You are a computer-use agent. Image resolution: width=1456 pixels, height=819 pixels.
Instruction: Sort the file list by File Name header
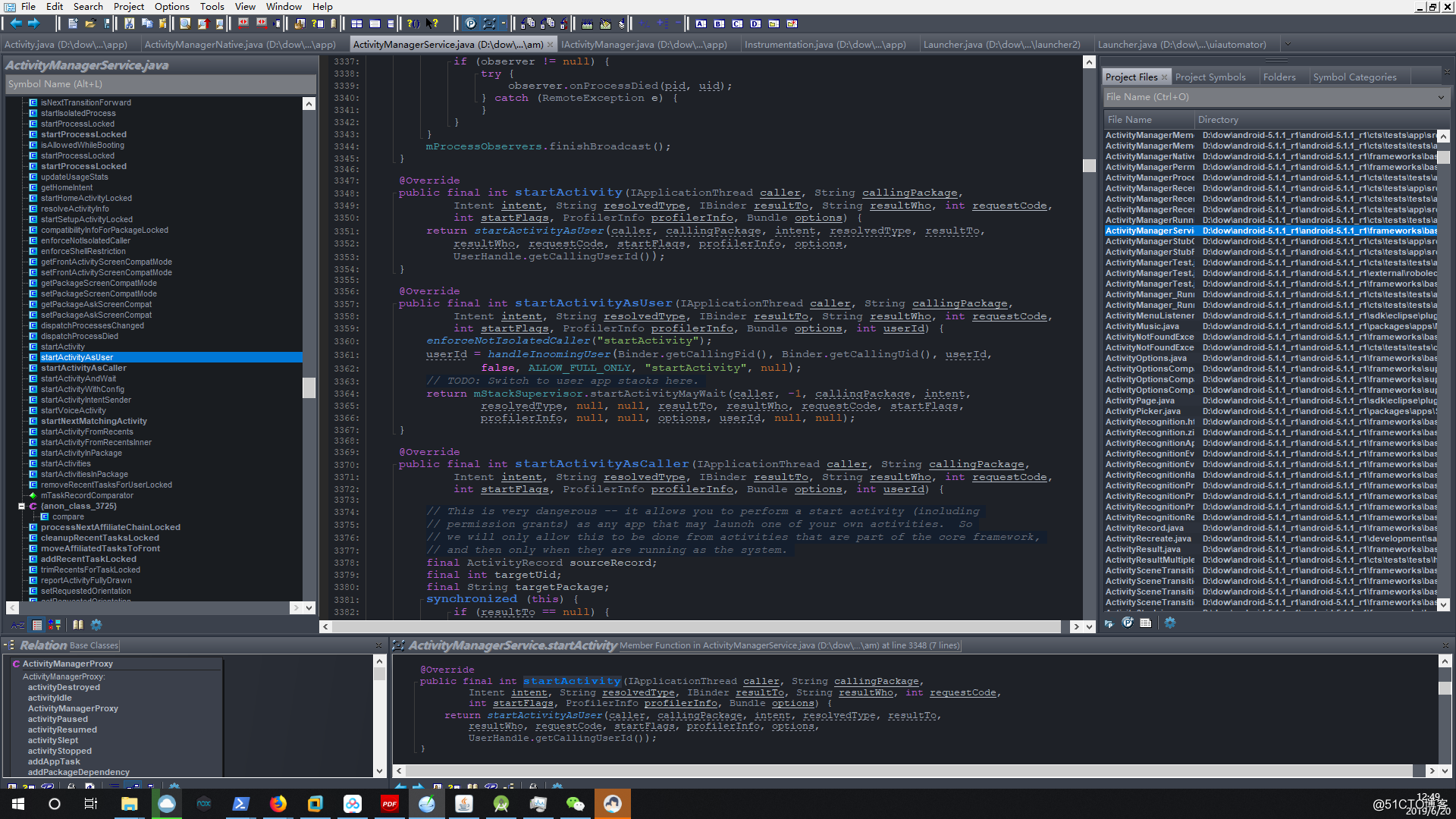[1148, 120]
